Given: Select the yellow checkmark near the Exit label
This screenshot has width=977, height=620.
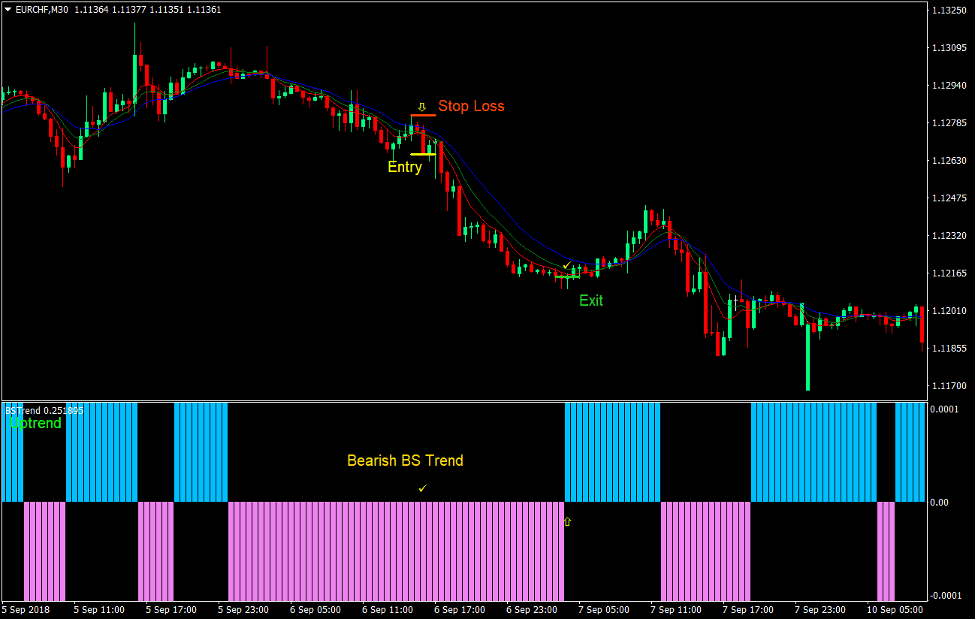Looking at the screenshot, I should (x=566, y=265).
